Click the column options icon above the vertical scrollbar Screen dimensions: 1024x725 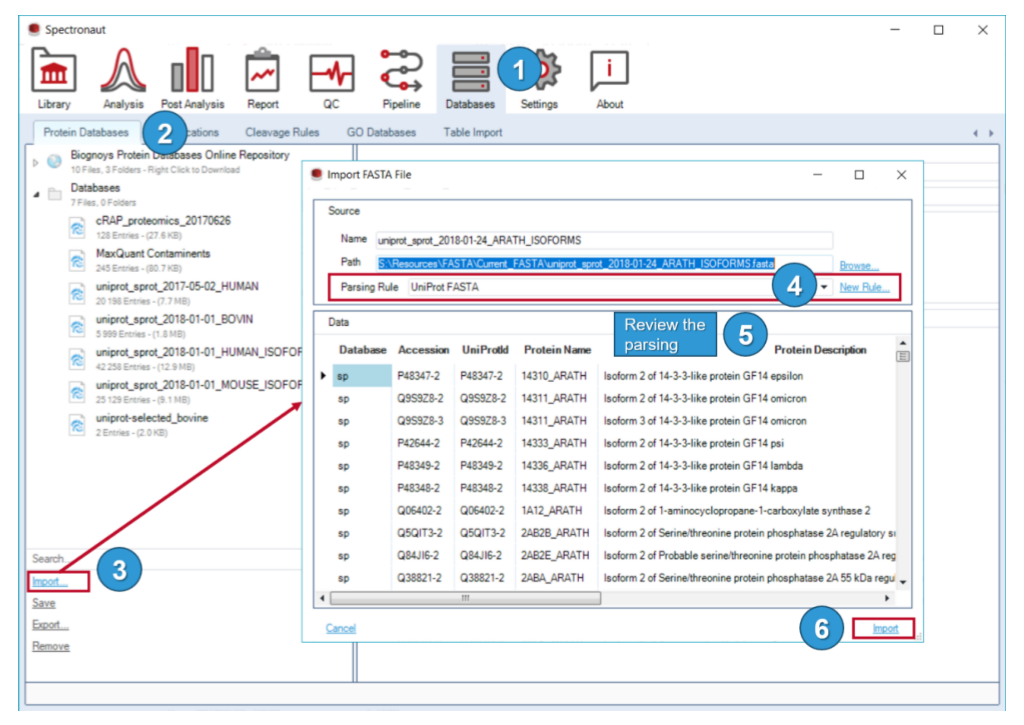coord(903,356)
